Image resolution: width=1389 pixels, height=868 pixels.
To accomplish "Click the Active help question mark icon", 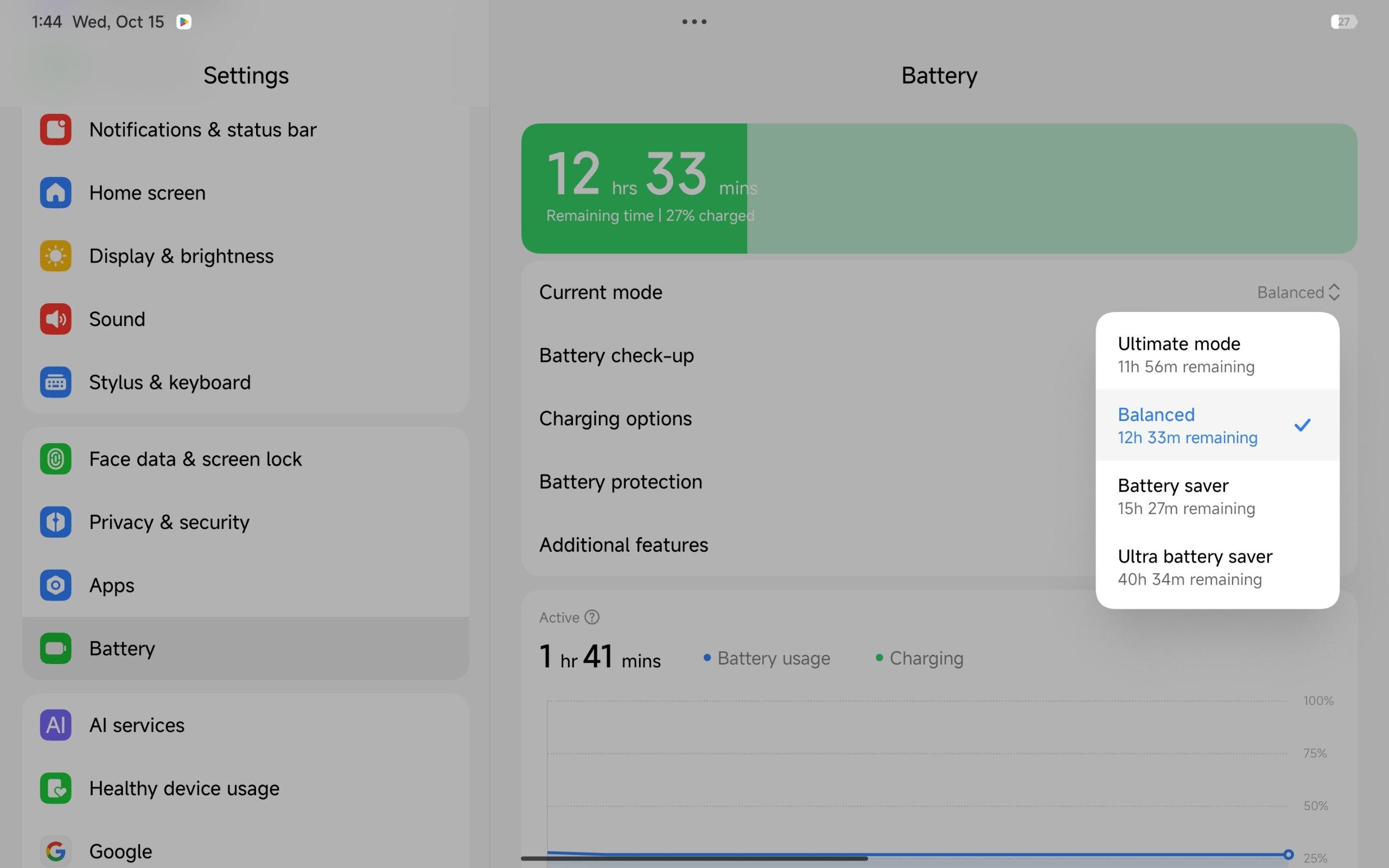I will 592,617.
